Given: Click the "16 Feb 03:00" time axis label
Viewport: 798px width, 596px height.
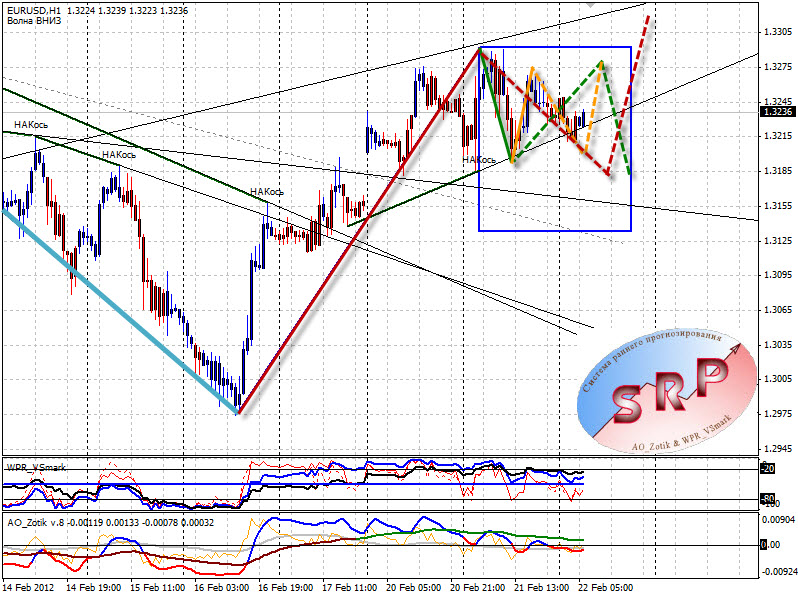Looking at the screenshot, I should (x=222, y=587).
